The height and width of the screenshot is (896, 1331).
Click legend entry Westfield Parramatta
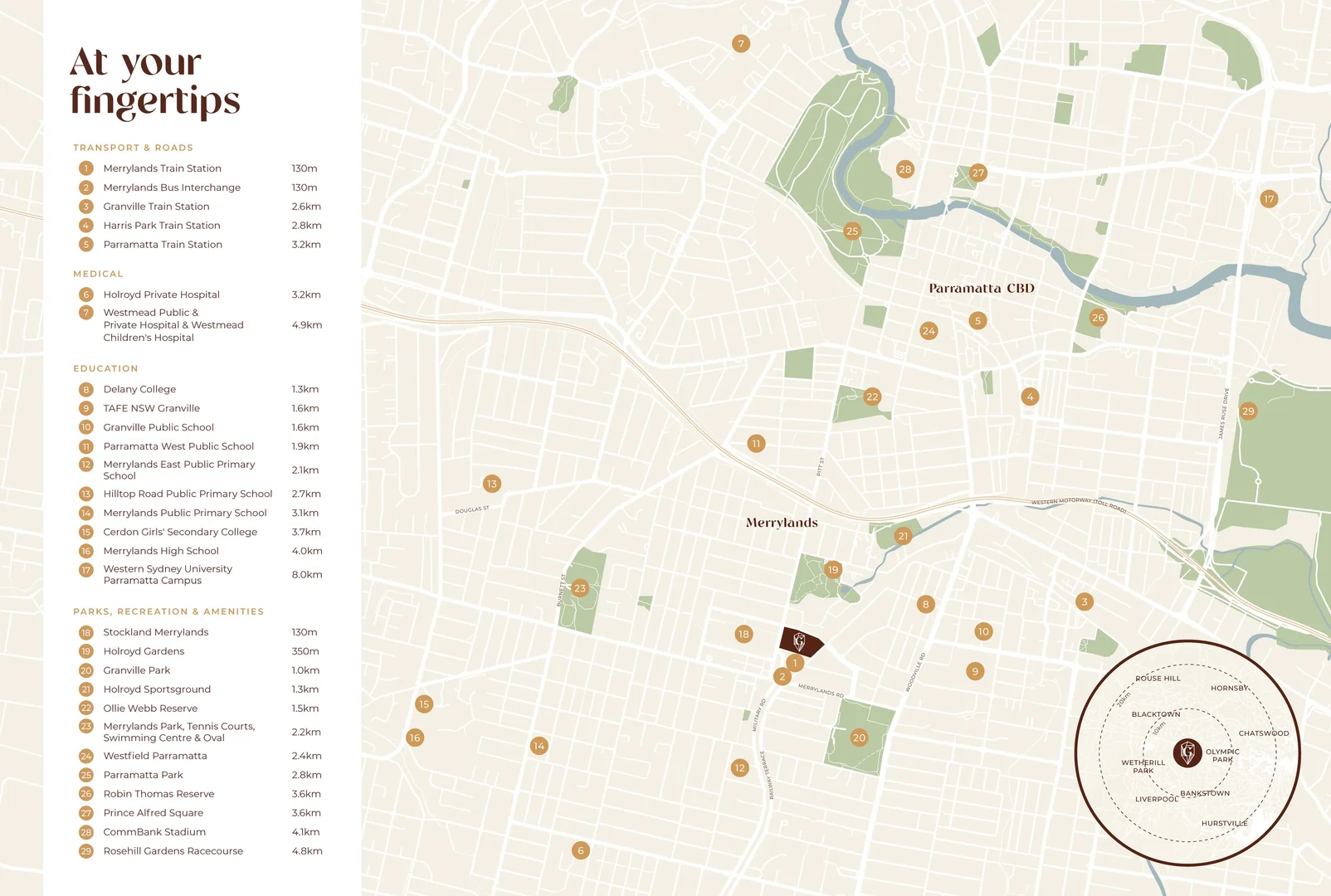(155, 756)
